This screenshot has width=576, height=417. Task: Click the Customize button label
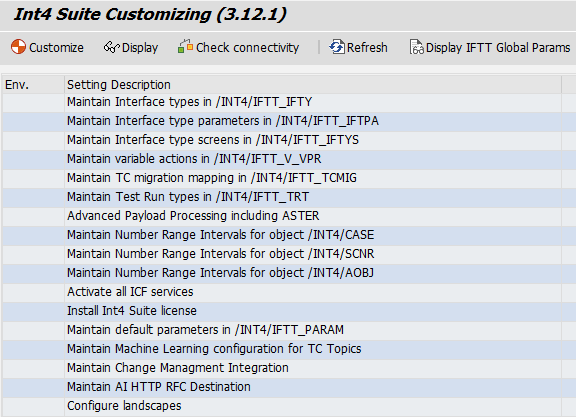pyautogui.click(x=56, y=48)
